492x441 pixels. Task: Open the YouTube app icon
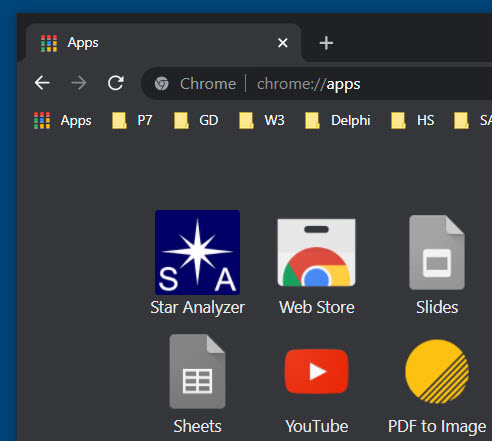316,371
